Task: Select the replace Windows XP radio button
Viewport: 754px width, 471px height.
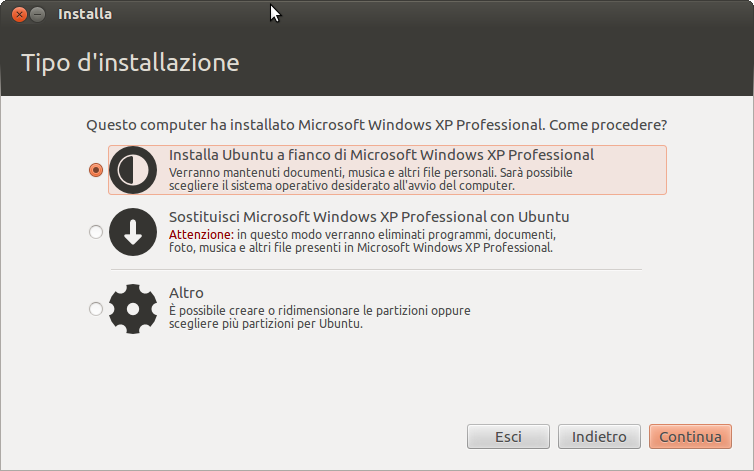Action: click(96, 232)
